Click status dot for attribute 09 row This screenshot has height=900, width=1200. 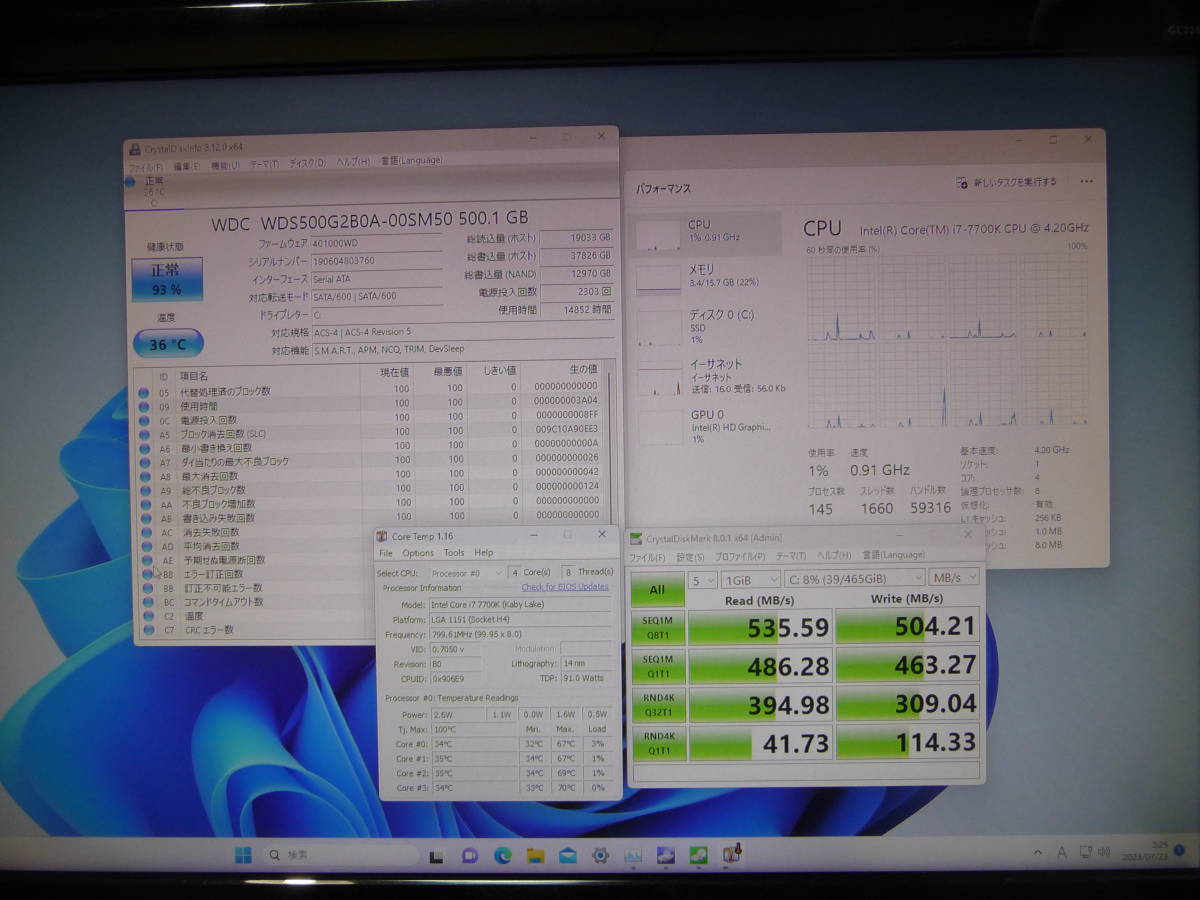(x=144, y=405)
